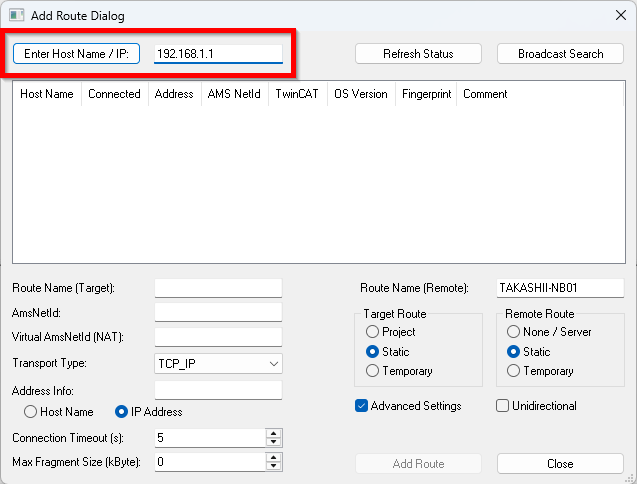Choose Project under Target Route
The image size is (637, 484).
click(373, 332)
